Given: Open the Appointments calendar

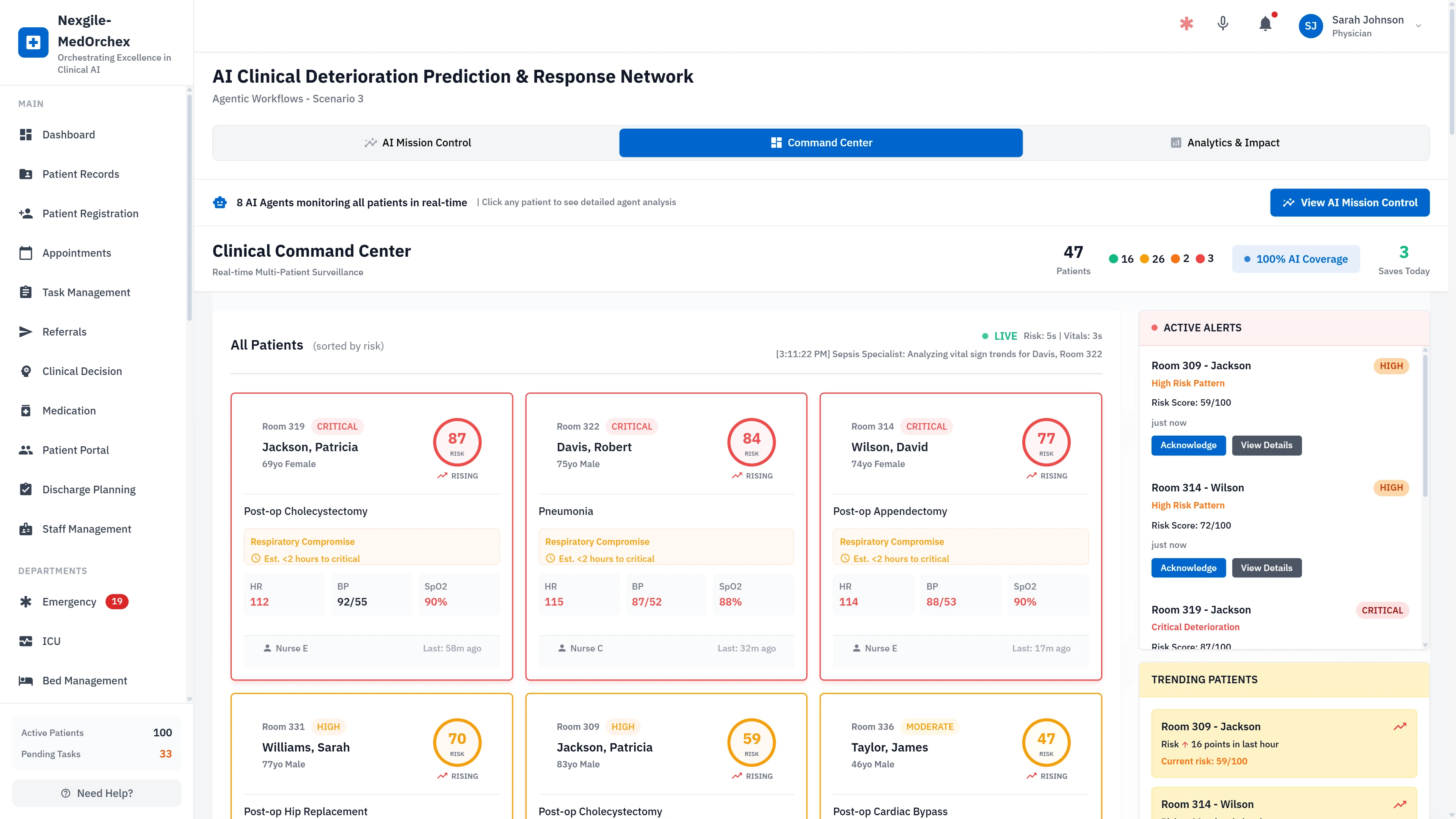Looking at the screenshot, I should click(76, 253).
